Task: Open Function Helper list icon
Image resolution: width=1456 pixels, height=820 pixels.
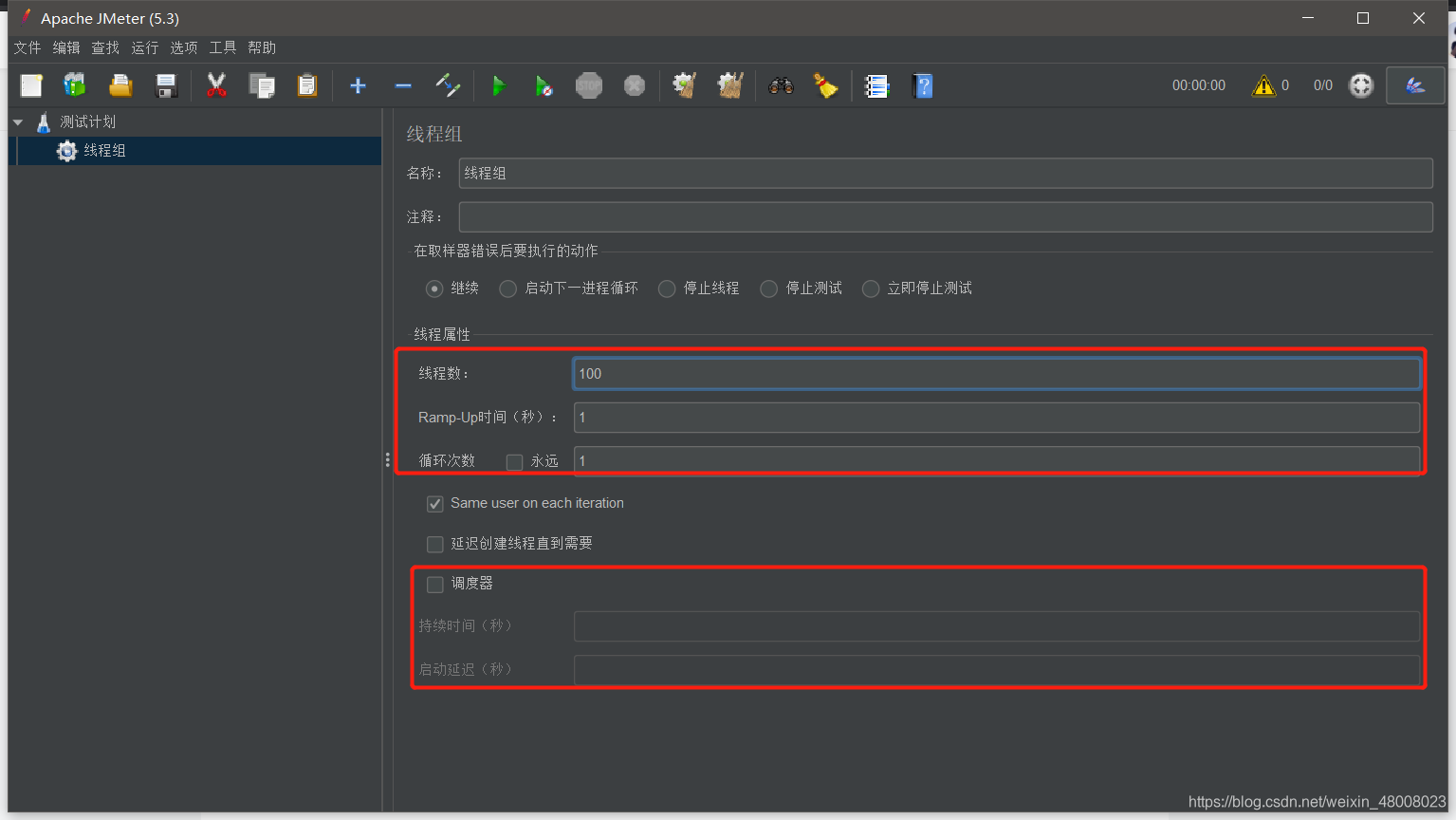Action: [876, 85]
